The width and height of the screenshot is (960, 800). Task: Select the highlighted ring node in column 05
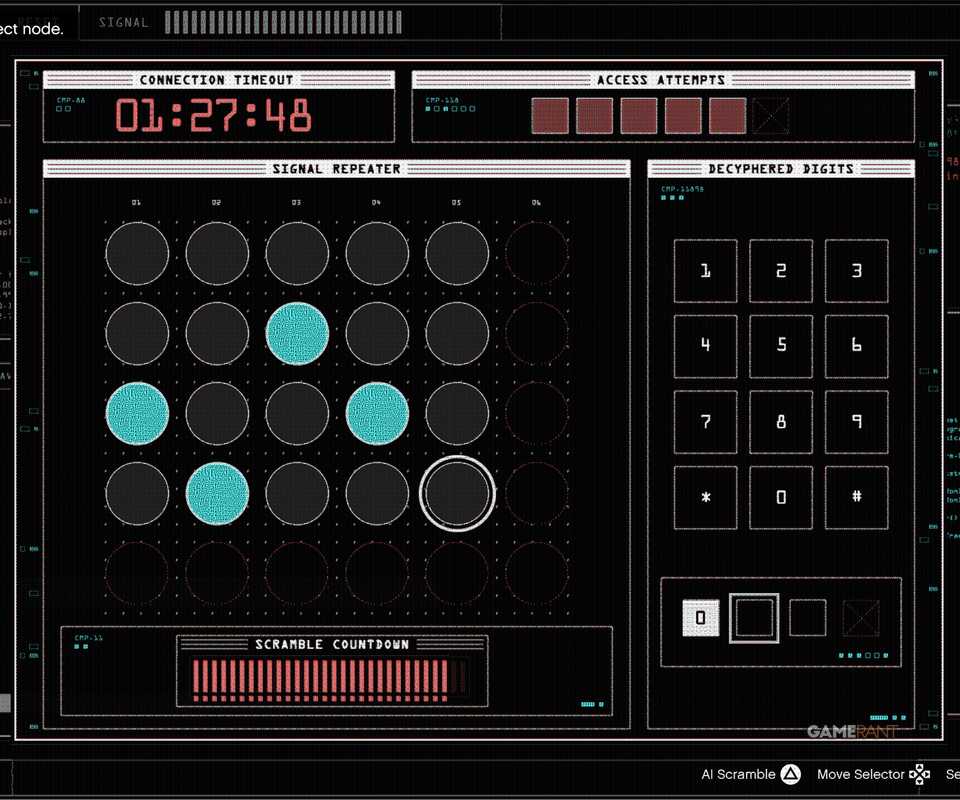coord(457,493)
